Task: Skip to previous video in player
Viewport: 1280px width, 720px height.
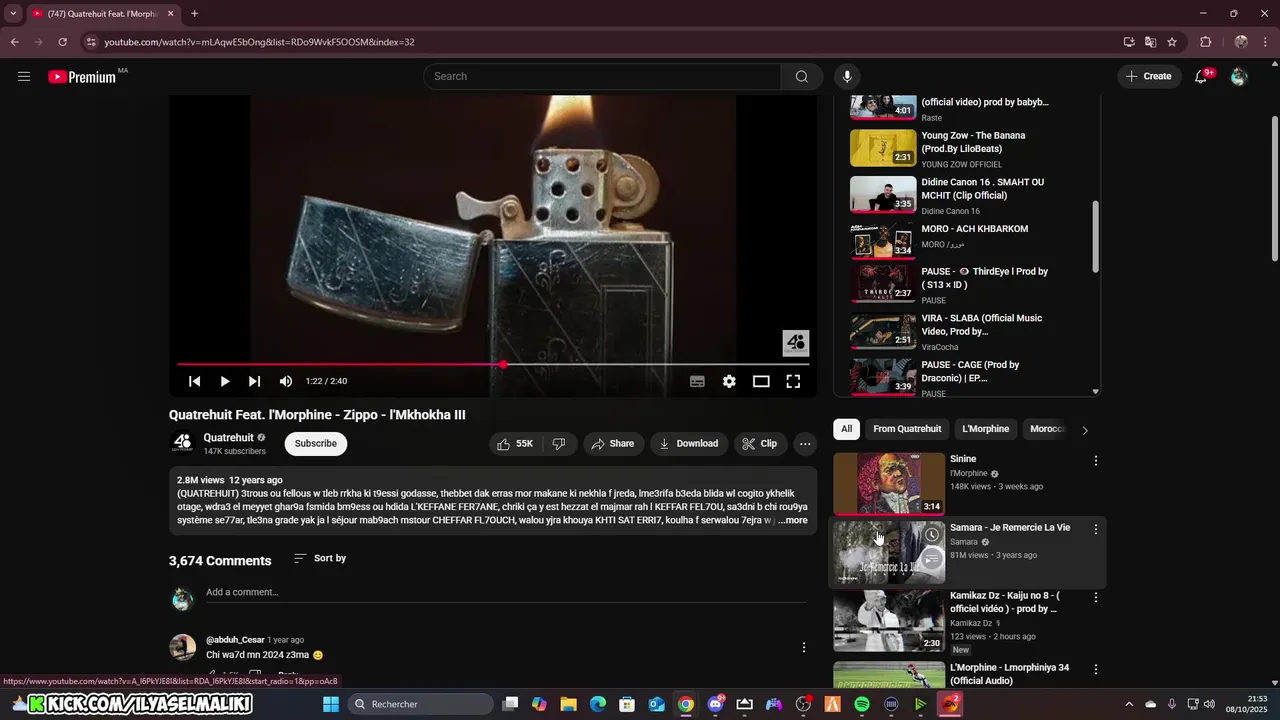Action: 195,381
